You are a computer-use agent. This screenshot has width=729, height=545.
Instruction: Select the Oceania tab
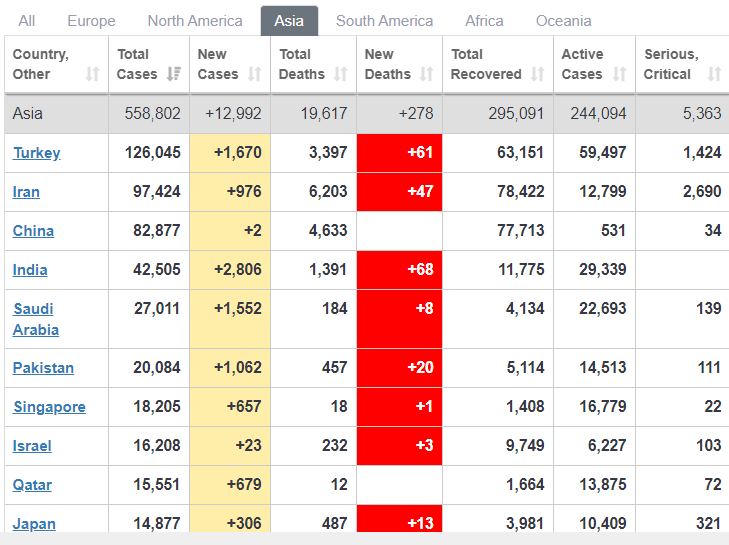563,21
